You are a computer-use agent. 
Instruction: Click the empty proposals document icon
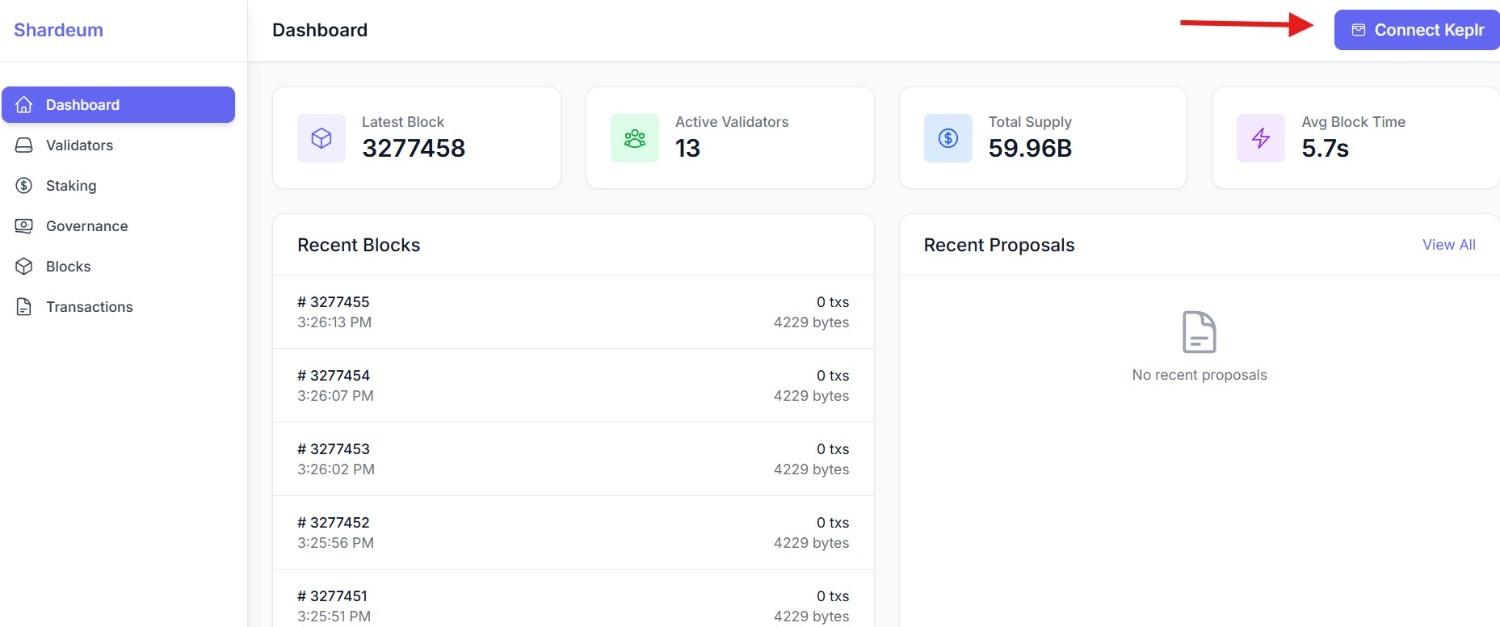pyautogui.click(x=1199, y=333)
